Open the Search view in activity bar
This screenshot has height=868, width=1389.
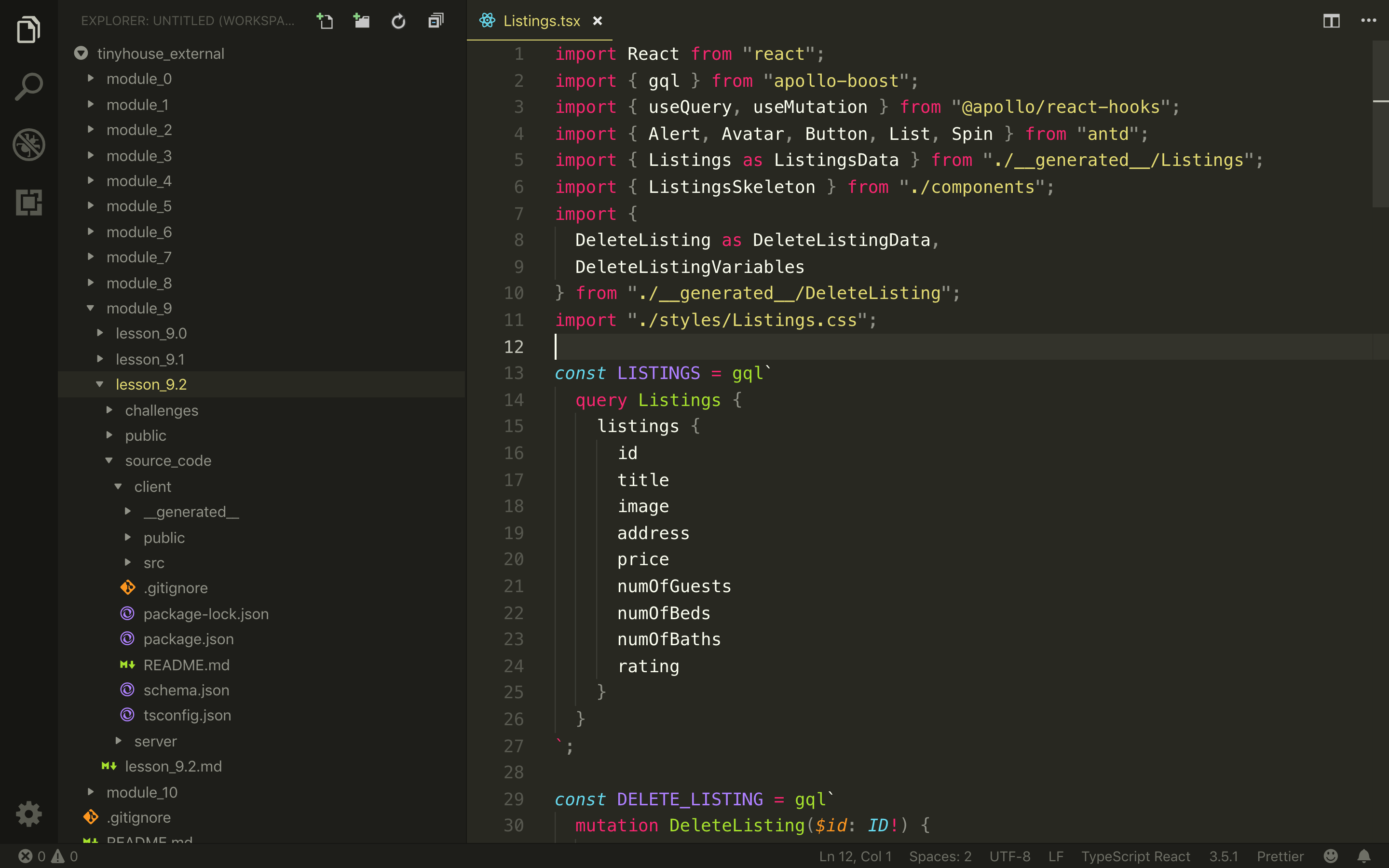click(29, 86)
